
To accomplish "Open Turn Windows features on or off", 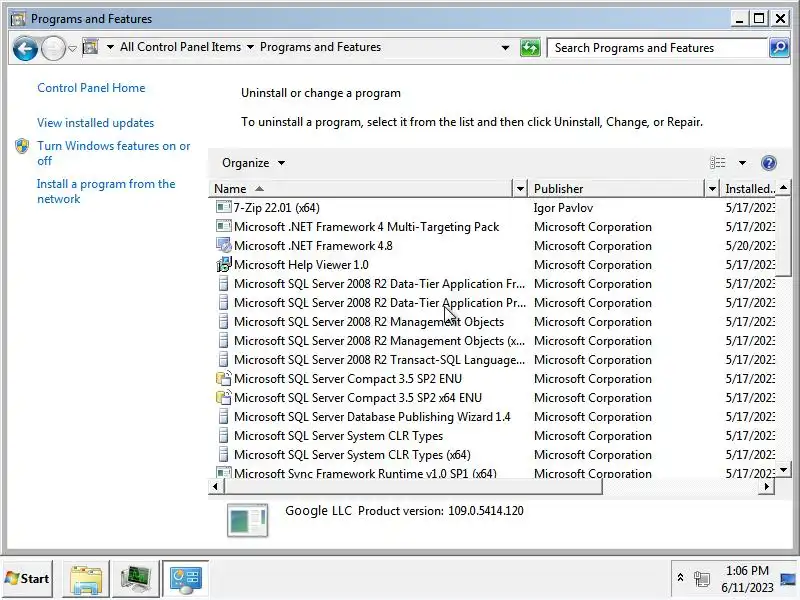I will [x=113, y=153].
